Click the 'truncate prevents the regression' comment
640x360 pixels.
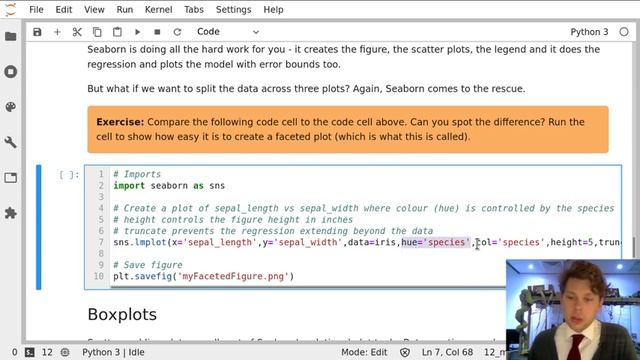coord(273,231)
